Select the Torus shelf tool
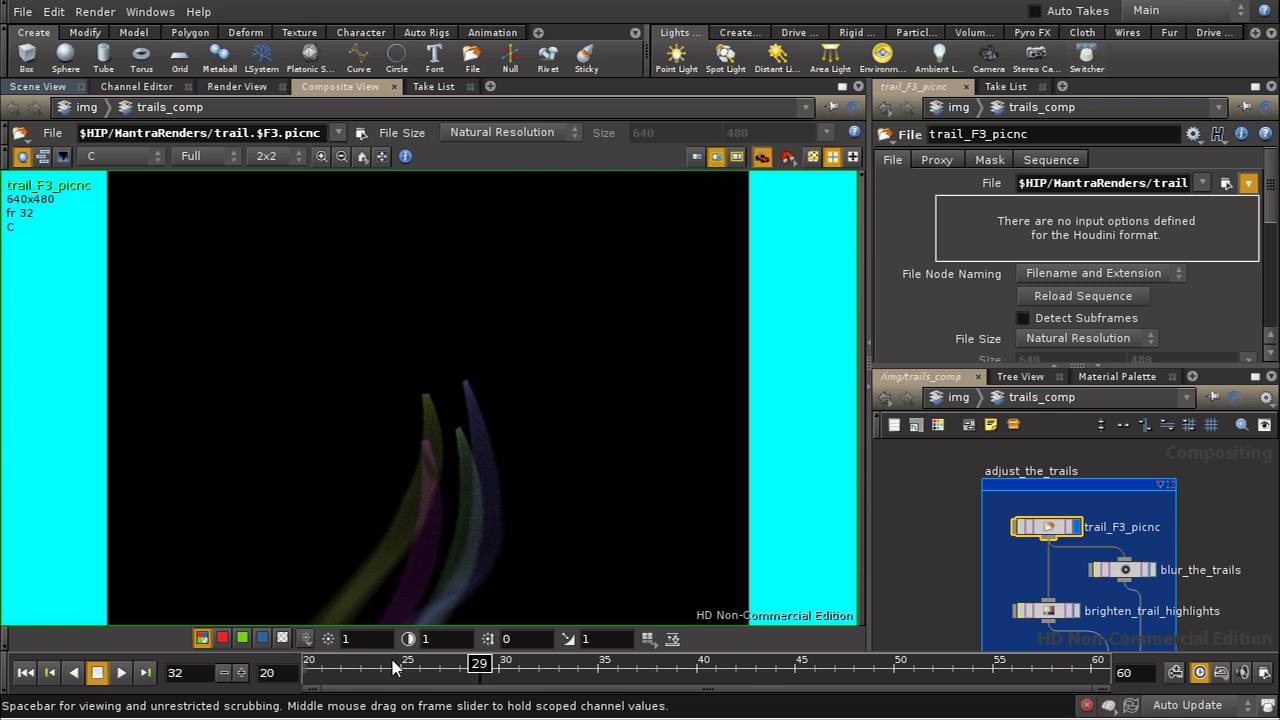 pos(141,58)
